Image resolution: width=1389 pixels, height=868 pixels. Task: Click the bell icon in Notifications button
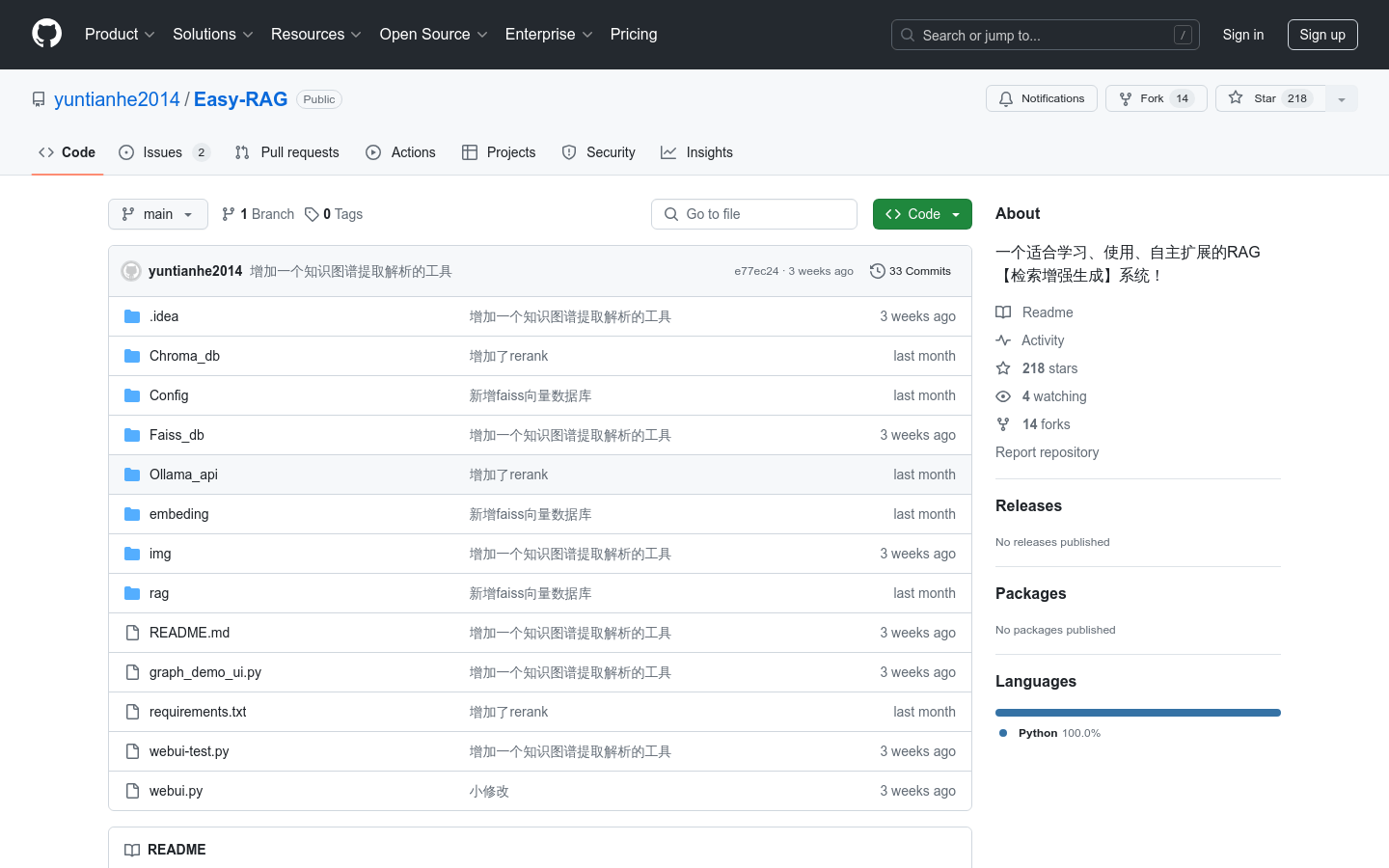point(1006,98)
